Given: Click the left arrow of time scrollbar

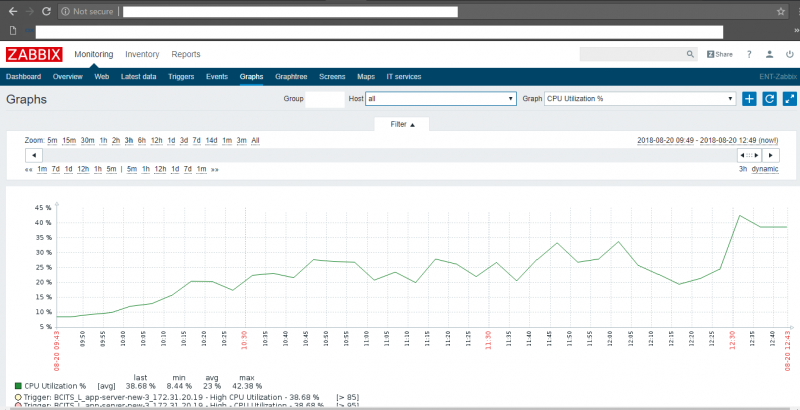Looking at the screenshot, I should tap(34, 156).
